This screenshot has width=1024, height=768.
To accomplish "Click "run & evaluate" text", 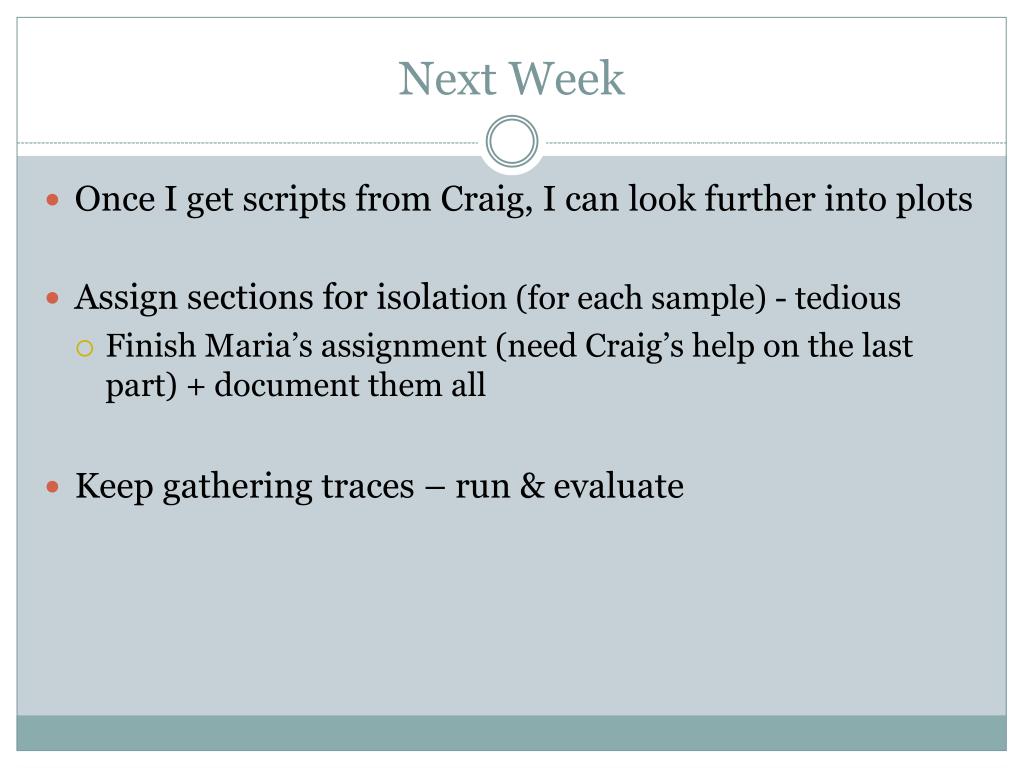I will 569,487.
